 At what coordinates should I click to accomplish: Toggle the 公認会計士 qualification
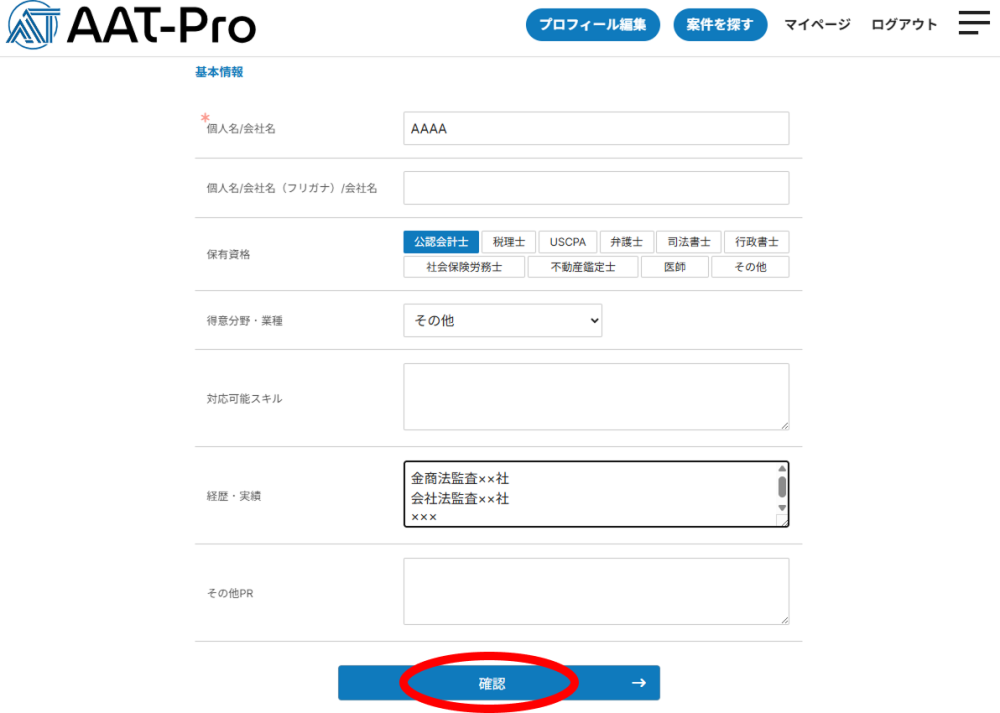(x=441, y=242)
